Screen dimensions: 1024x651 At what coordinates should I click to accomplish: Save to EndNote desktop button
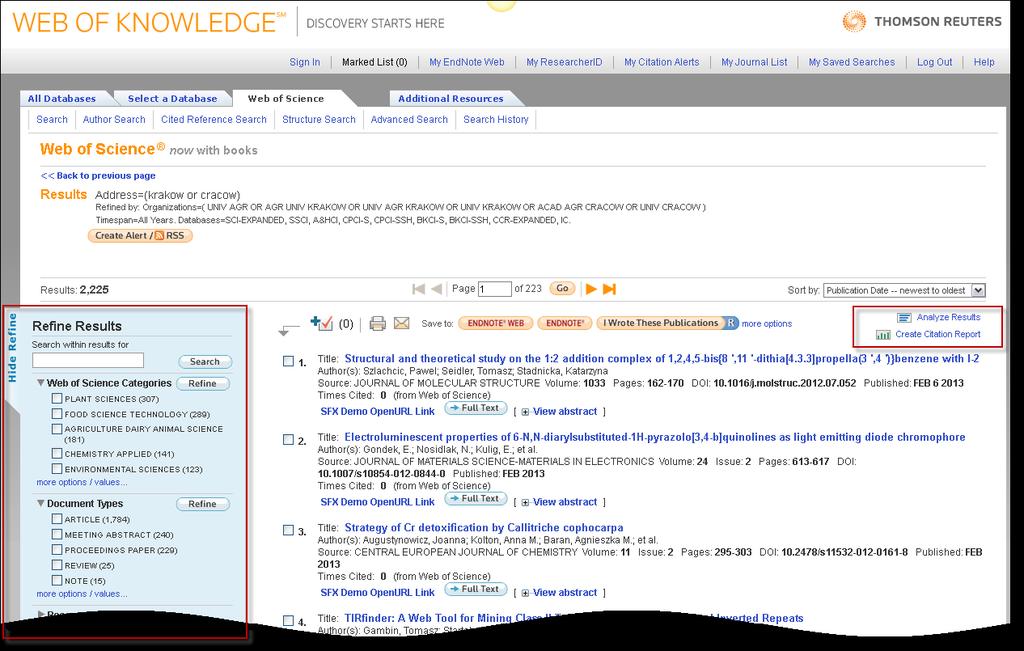(565, 323)
